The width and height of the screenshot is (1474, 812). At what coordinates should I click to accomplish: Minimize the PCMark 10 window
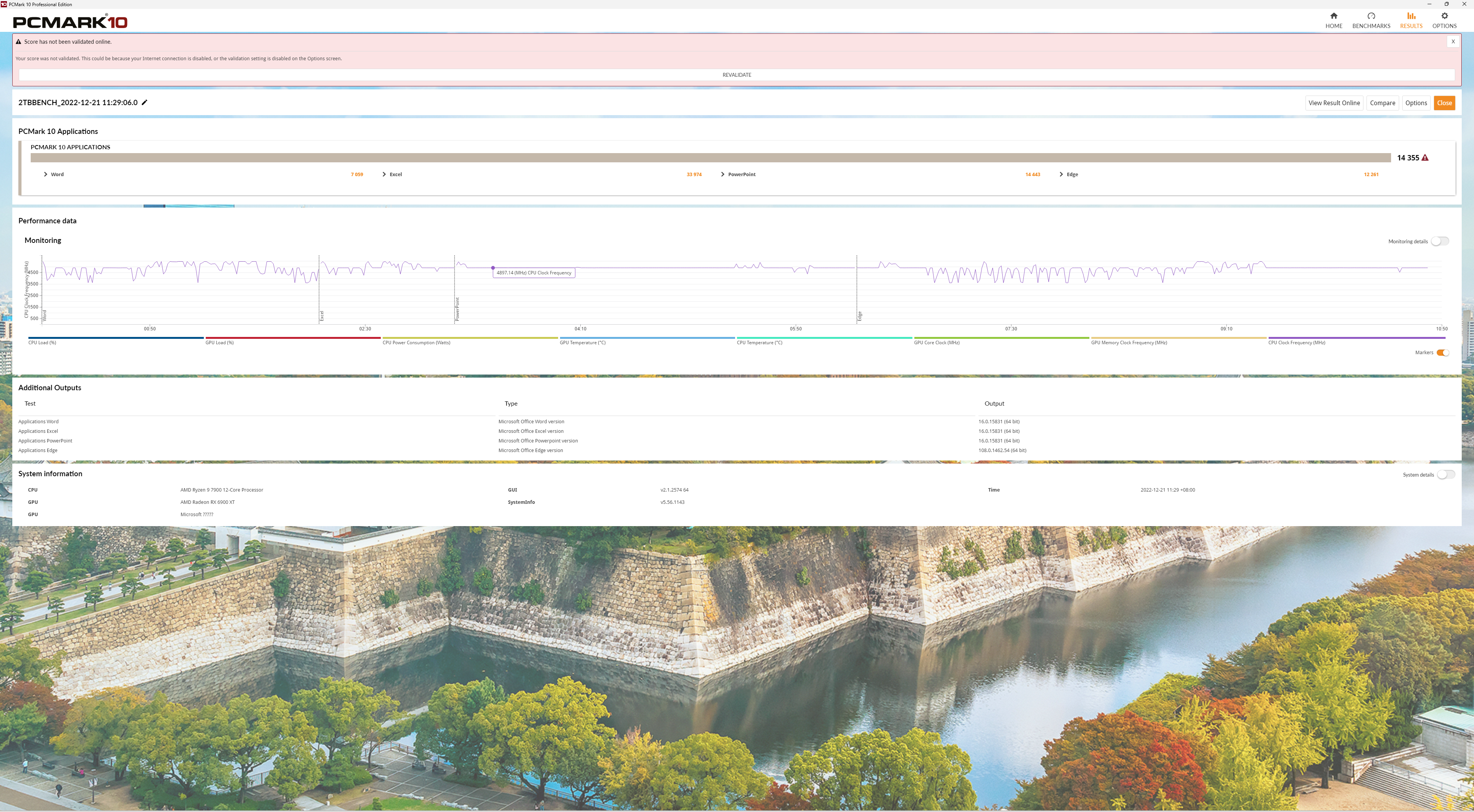point(1429,4)
